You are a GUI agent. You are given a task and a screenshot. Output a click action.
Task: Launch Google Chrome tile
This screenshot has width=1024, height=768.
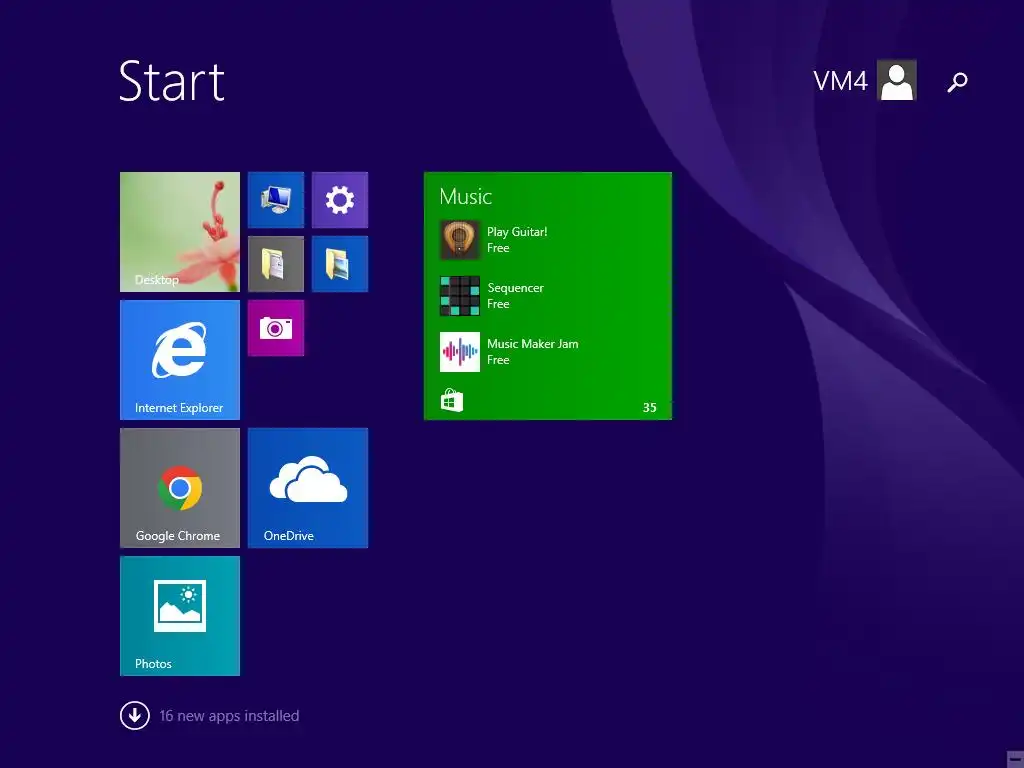[x=180, y=488]
